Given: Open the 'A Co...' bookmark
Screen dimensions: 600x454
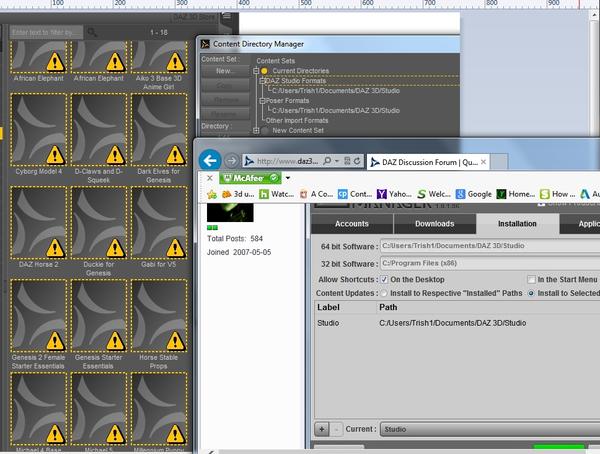Looking at the screenshot, I should [x=316, y=194].
